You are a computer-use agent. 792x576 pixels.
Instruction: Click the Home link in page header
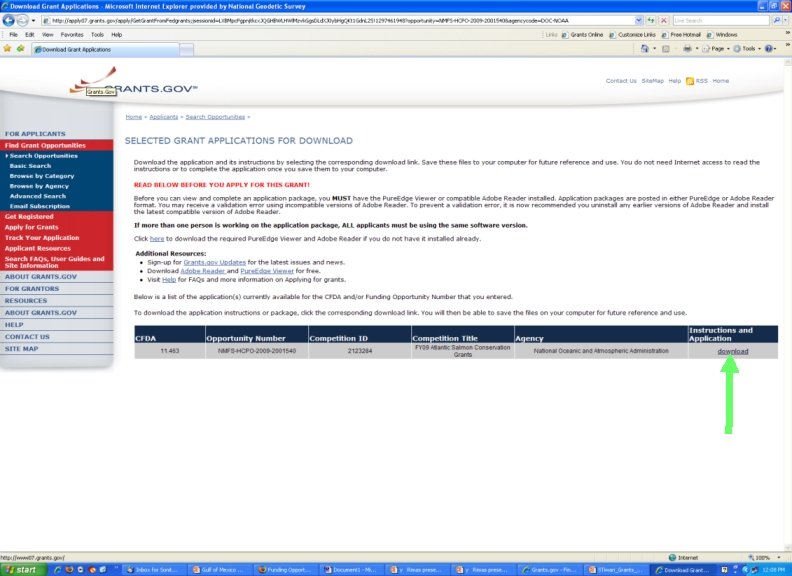tap(720, 81)
